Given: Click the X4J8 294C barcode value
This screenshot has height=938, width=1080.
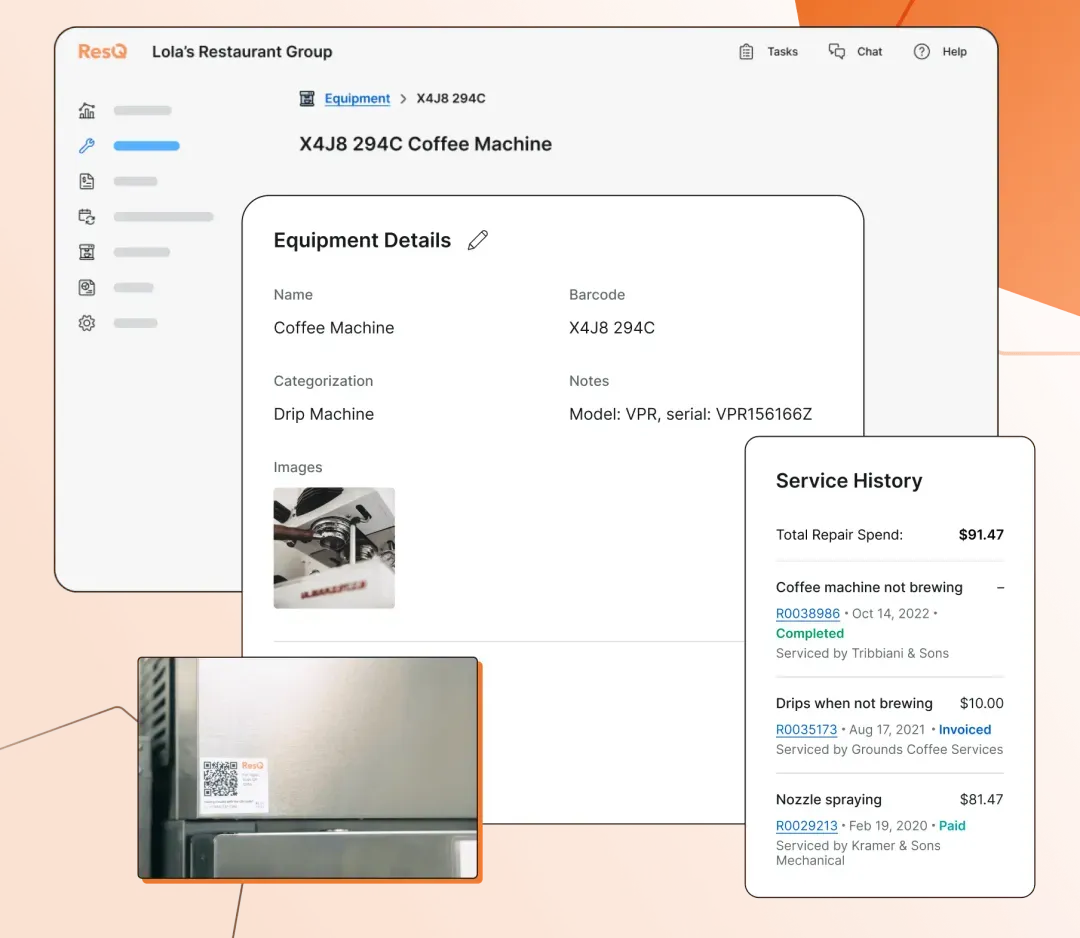Looking at the screenshot, I should [x=612, y=328].
